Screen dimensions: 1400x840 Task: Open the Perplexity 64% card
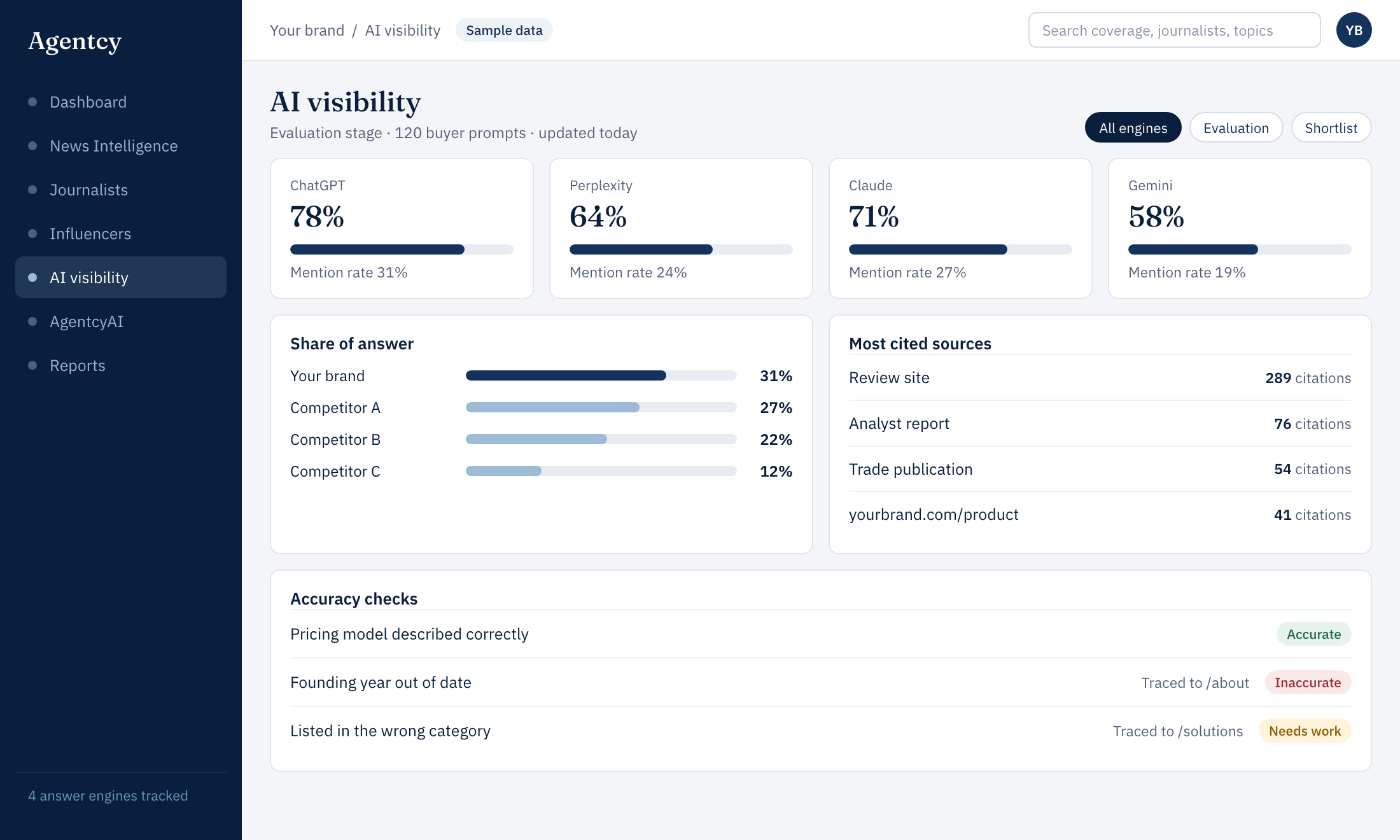(681, 228)
